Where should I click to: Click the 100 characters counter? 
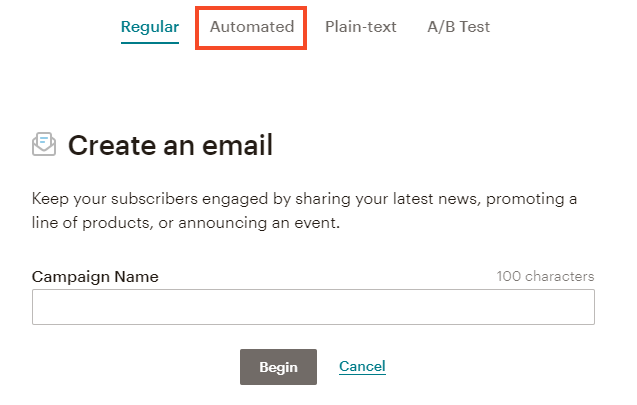(545, 276)
